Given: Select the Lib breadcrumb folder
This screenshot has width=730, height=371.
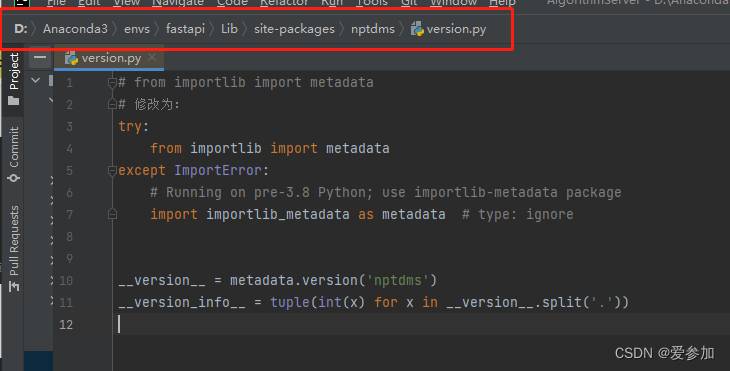Looking at the screenshot, I should coord(229,29).
